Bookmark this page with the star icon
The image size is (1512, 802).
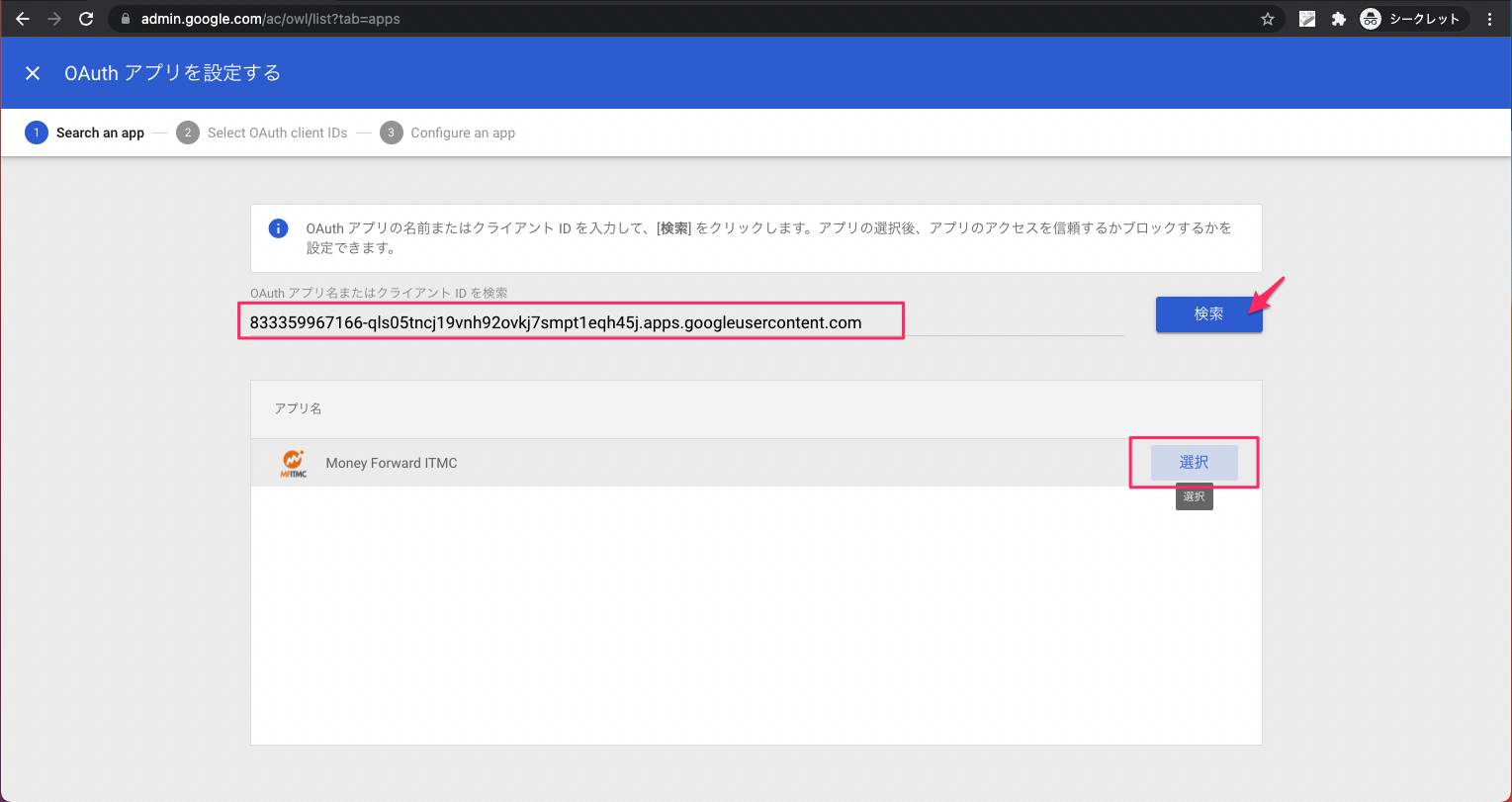pos(1268,19)
